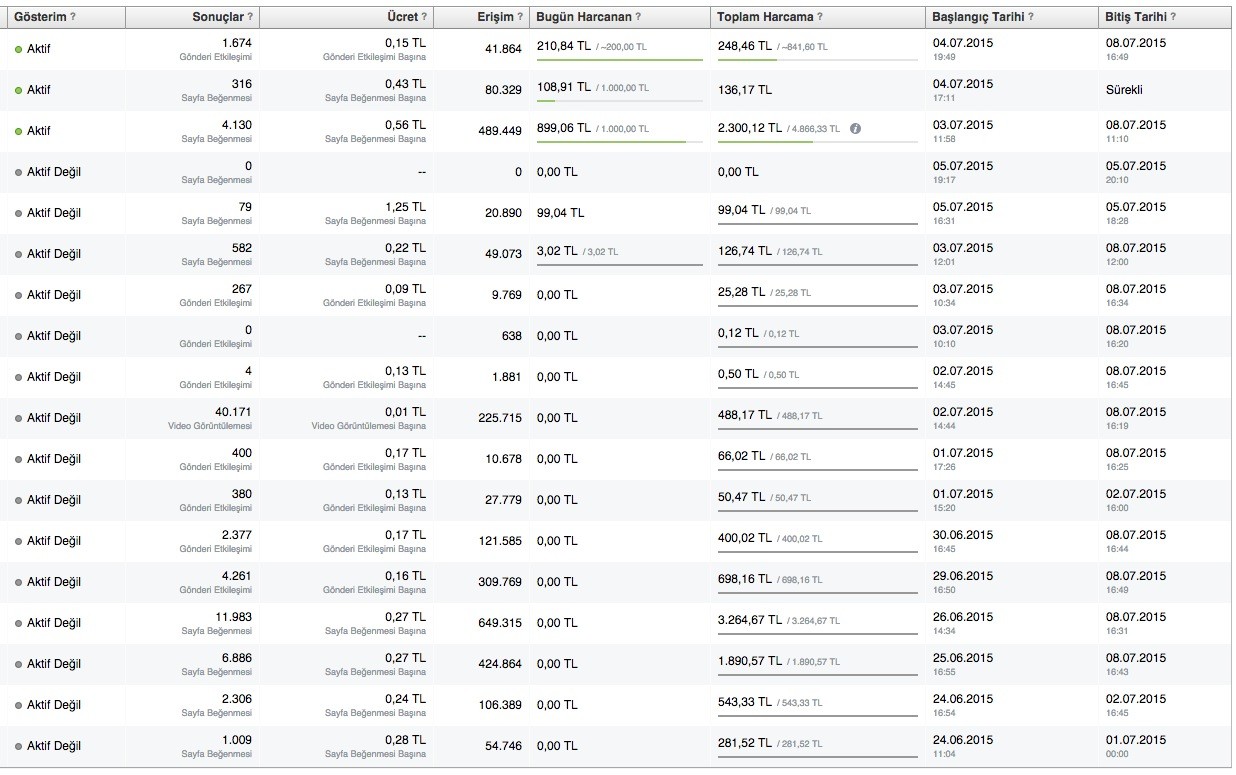Click the help icon beside Bitiş Tarihi
This screenshot has height=775, width=1236.
click(x=1173, y=18)
